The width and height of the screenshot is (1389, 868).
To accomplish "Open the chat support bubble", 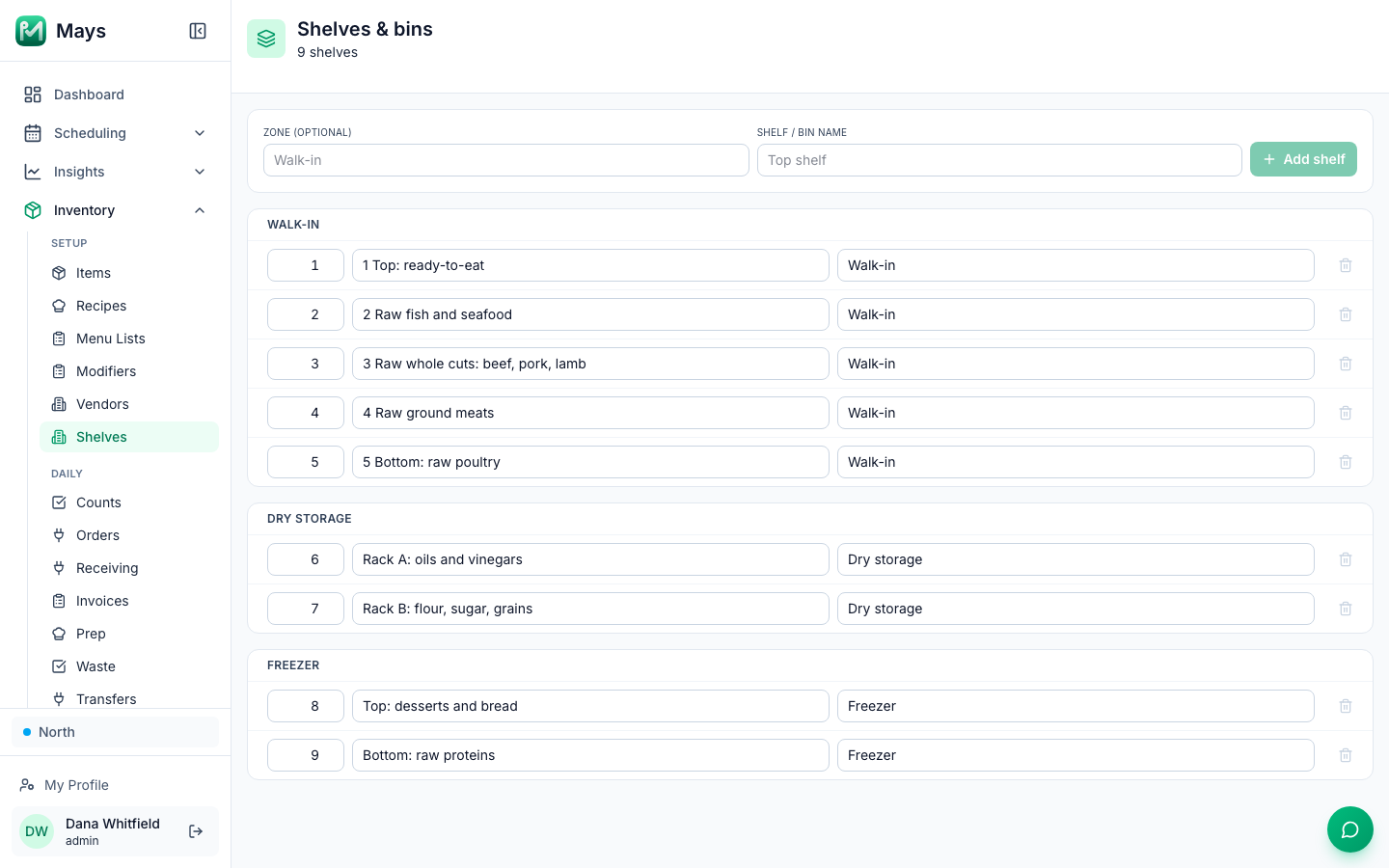I will point(1350,829).
